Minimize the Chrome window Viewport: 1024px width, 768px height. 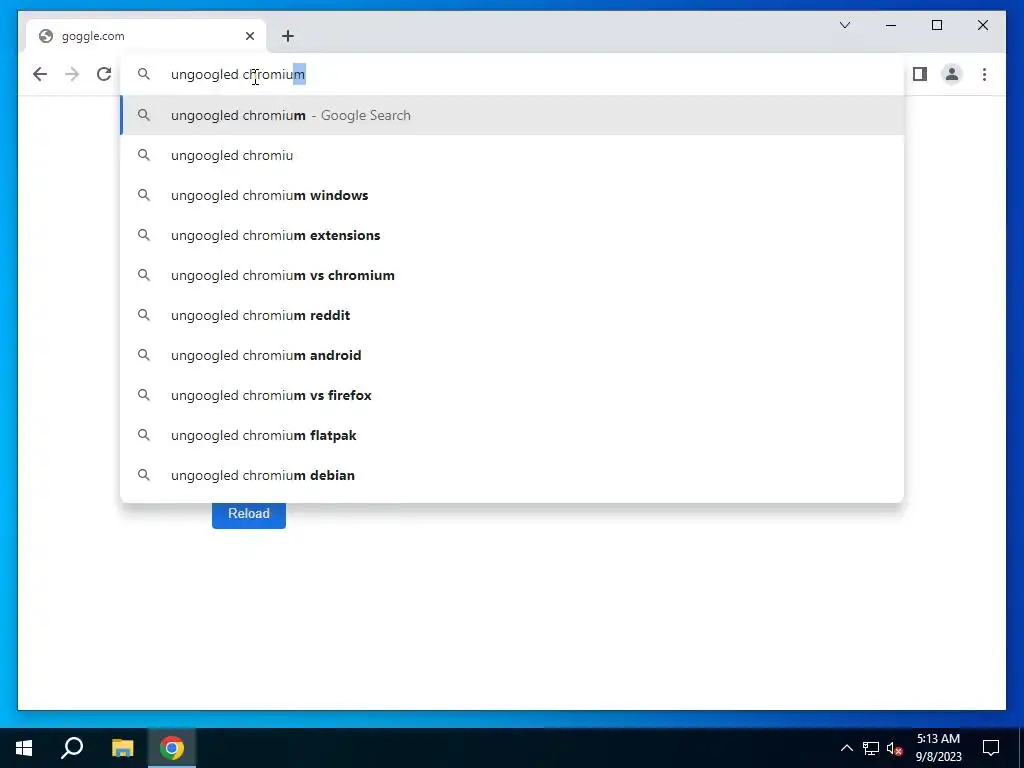tap(891, 25)
